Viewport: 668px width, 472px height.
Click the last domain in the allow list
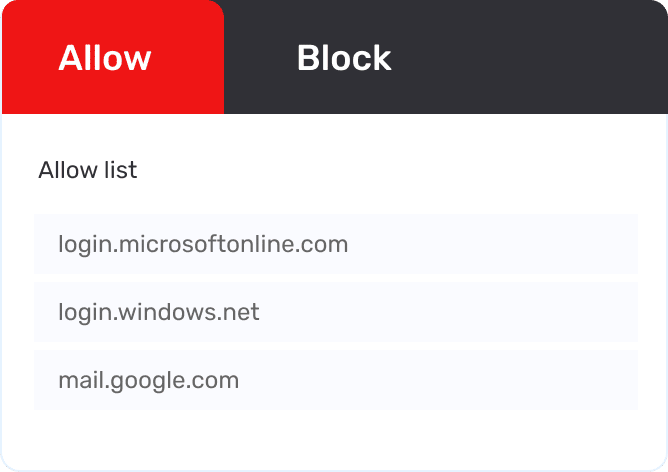click(x=149, y=380)
